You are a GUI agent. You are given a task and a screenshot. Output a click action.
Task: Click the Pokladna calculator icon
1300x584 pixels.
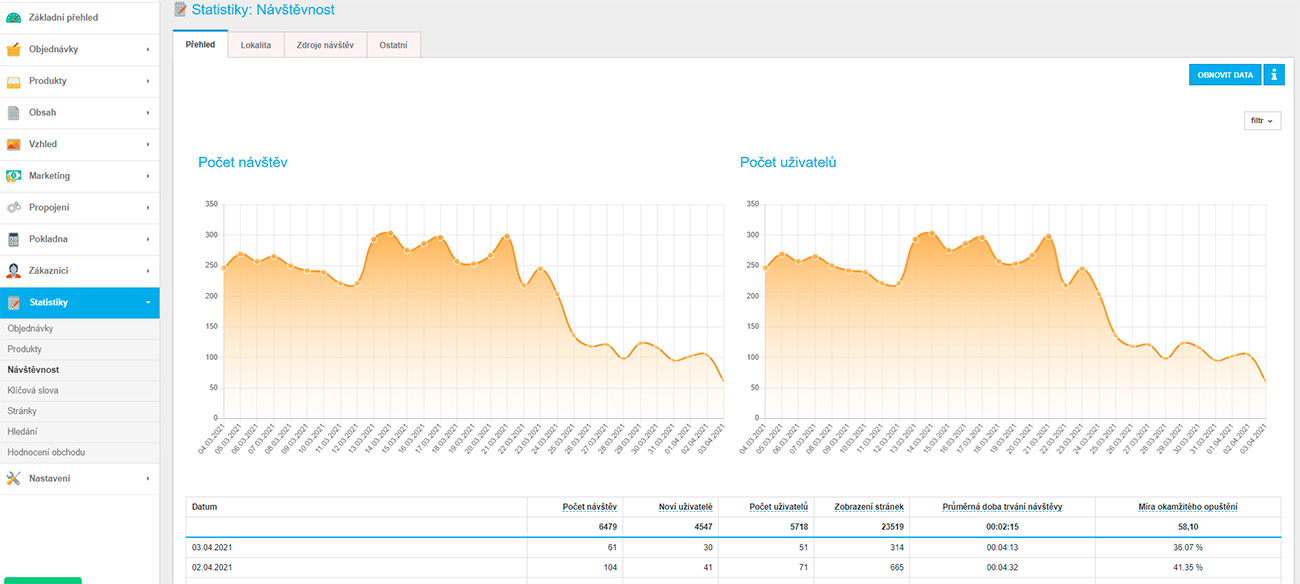tap(13, 239)
